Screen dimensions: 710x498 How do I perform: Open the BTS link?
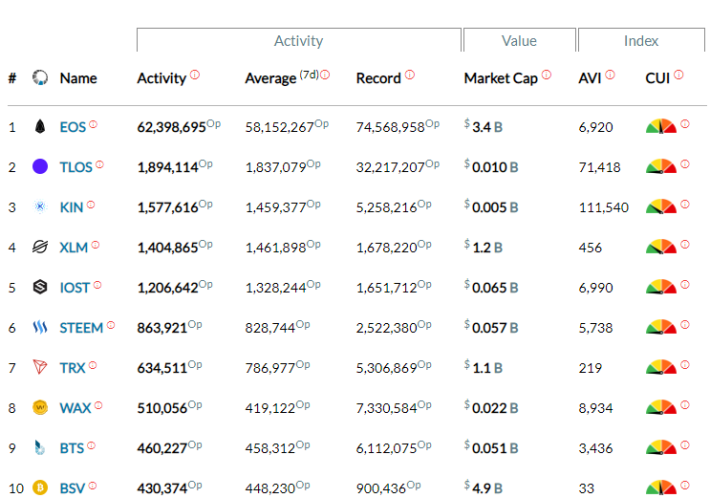(x=72, y=448)
